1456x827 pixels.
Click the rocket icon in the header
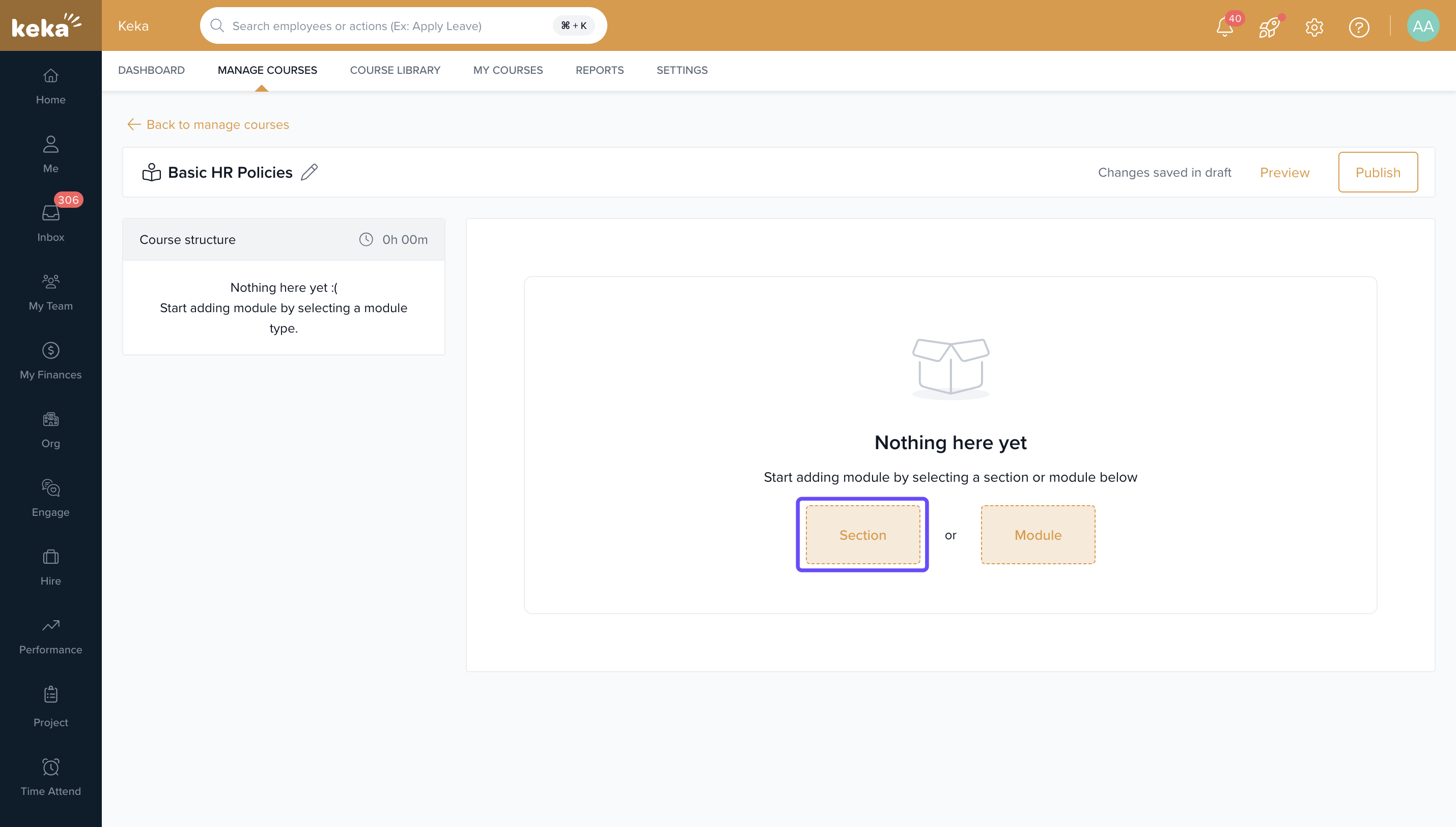click(x=1269, y=26)
